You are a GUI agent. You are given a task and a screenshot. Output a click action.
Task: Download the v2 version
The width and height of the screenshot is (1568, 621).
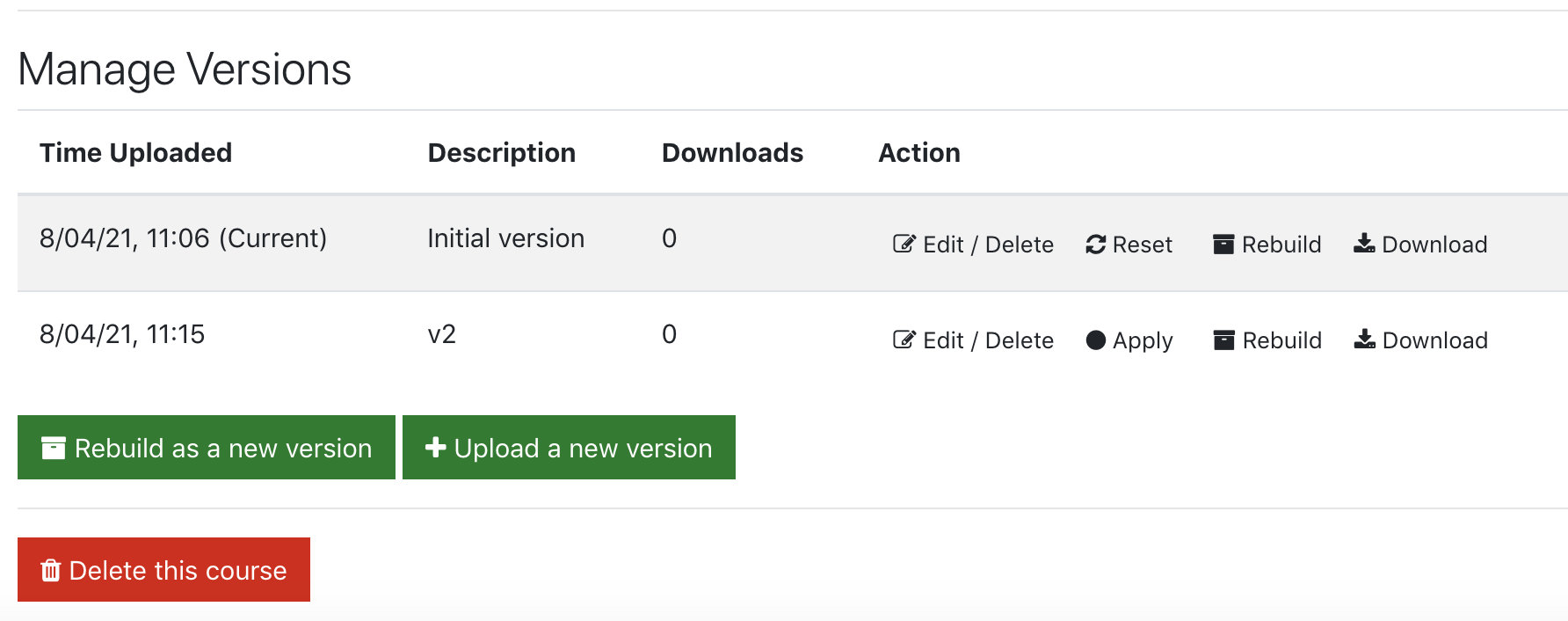pos(1420,340)
